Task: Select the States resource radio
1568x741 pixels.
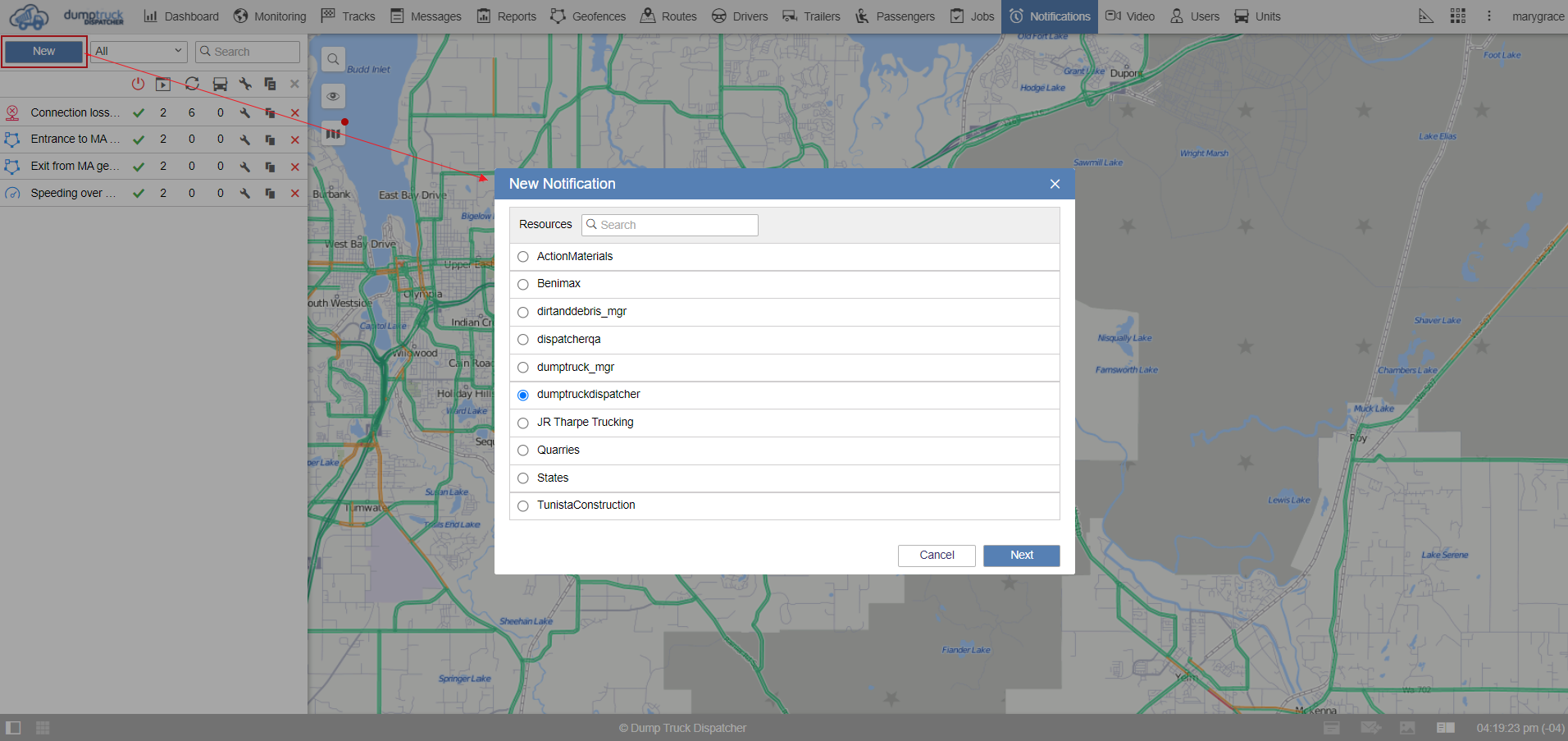Action: tap(523, 478)
